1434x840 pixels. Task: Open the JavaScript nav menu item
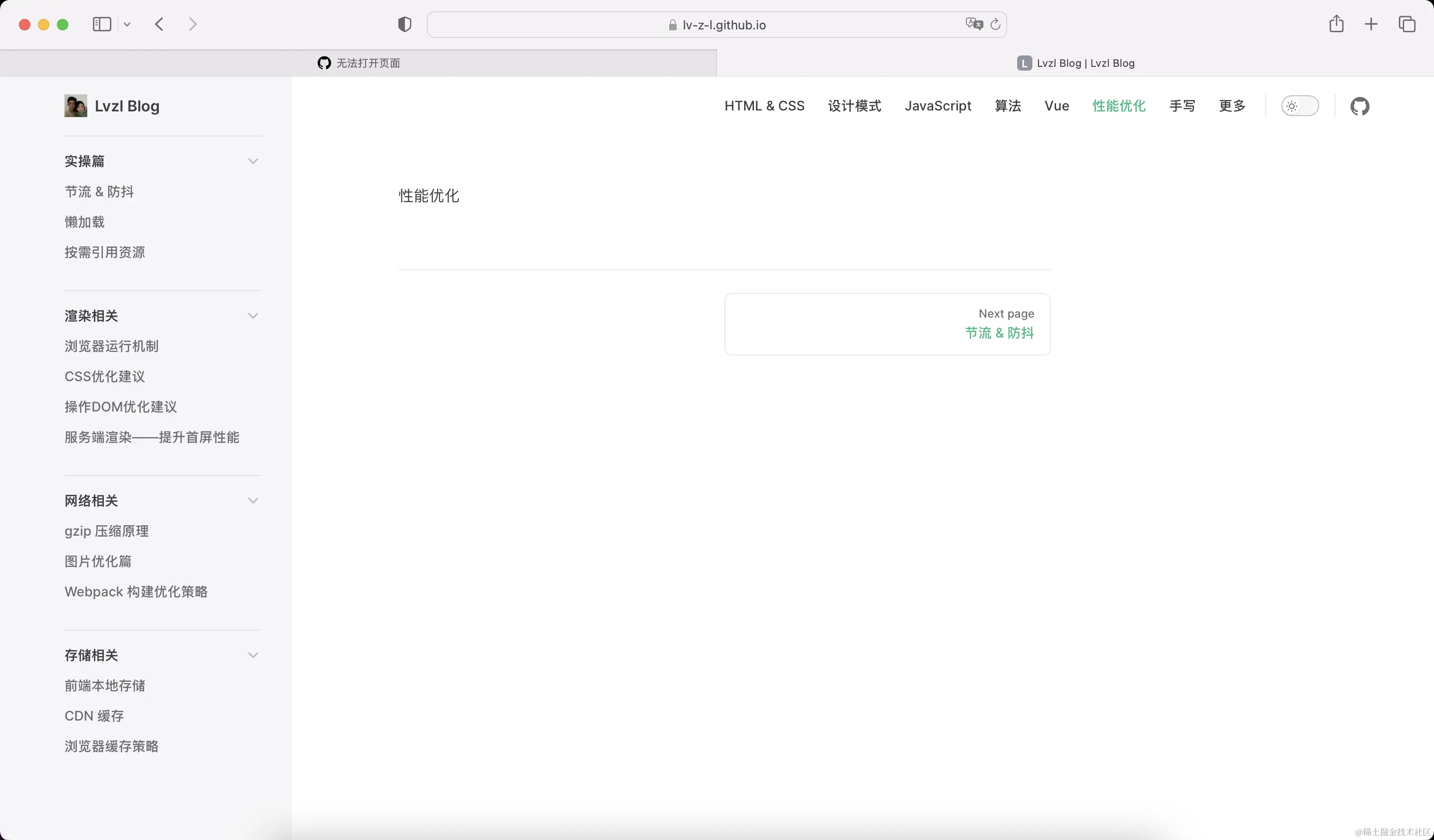(938, 106)
